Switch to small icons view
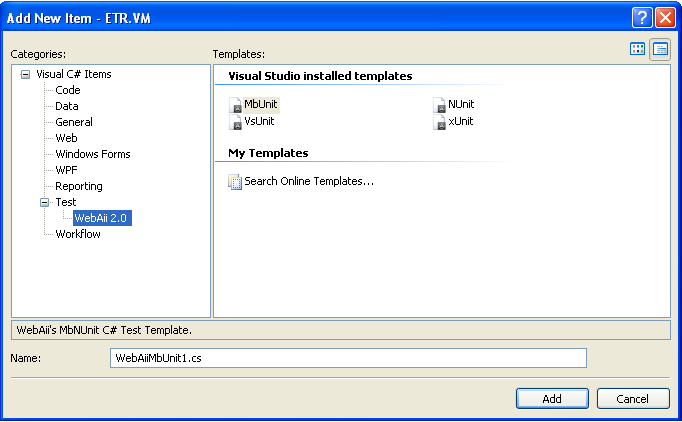Image resolution: width=682 pixels, height=422 pixels. coord(660,49)
